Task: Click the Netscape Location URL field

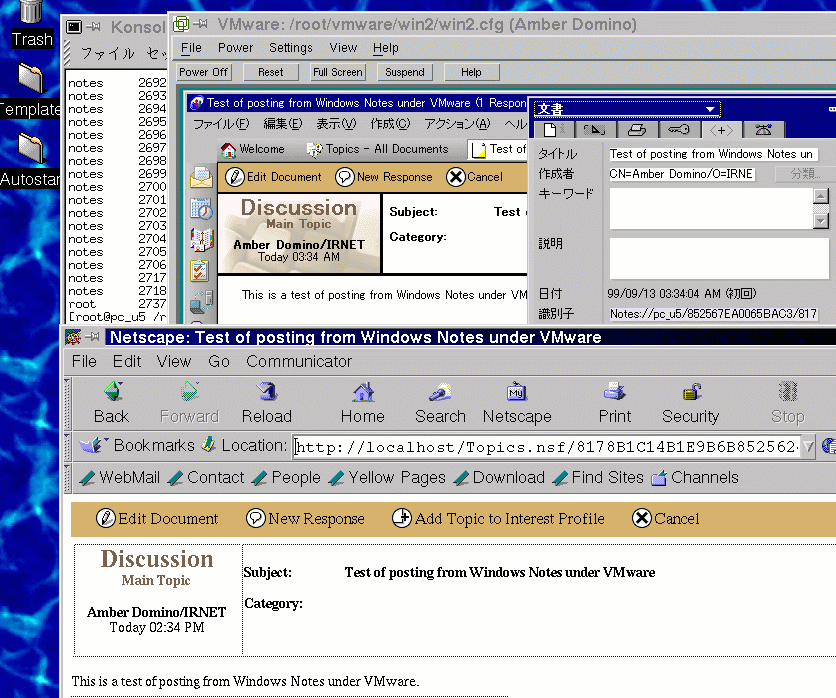Action: [547, 446]
